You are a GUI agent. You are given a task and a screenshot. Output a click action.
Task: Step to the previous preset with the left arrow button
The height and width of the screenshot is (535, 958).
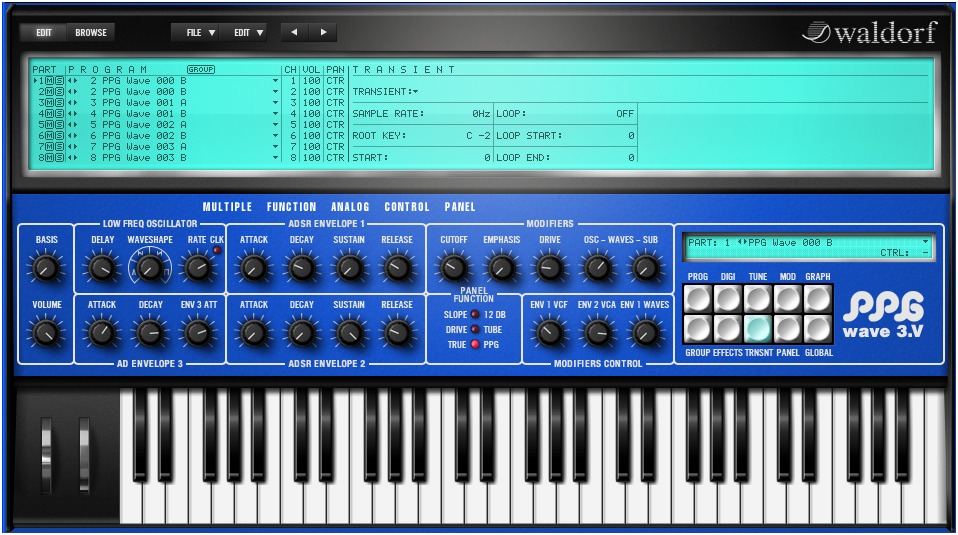(295, 32)
